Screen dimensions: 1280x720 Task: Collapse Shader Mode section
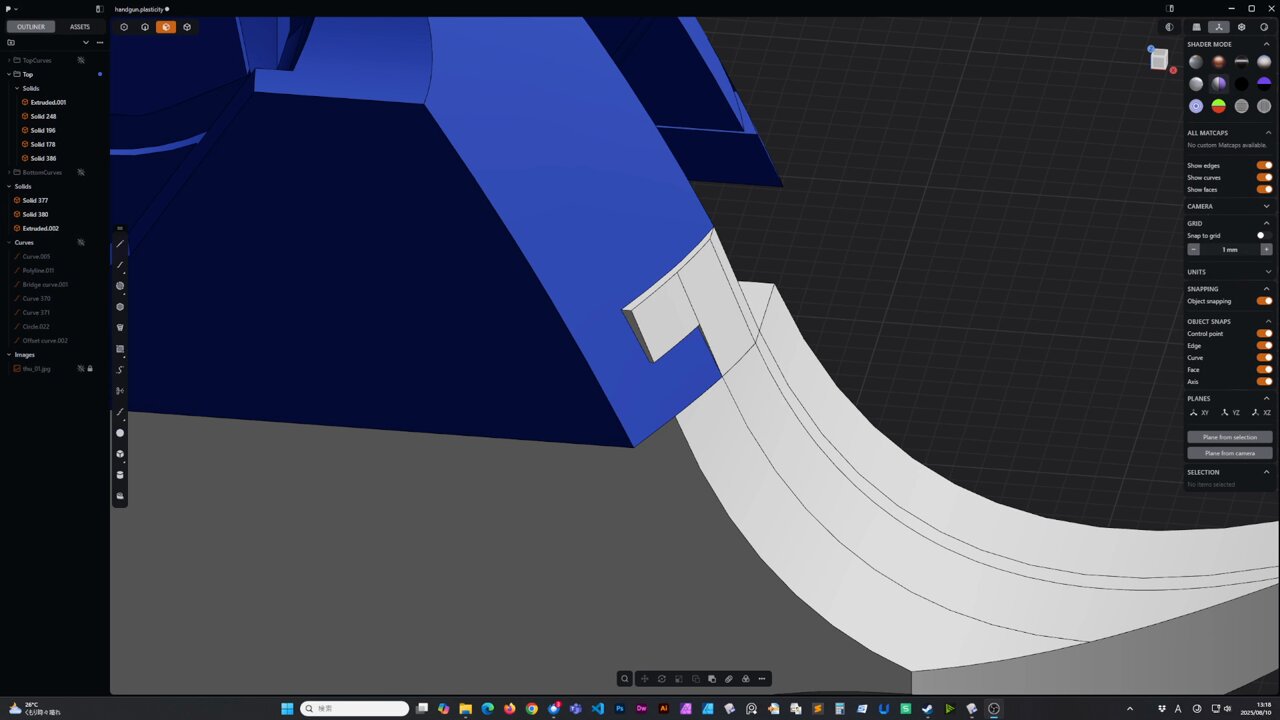coord(1267,44)
